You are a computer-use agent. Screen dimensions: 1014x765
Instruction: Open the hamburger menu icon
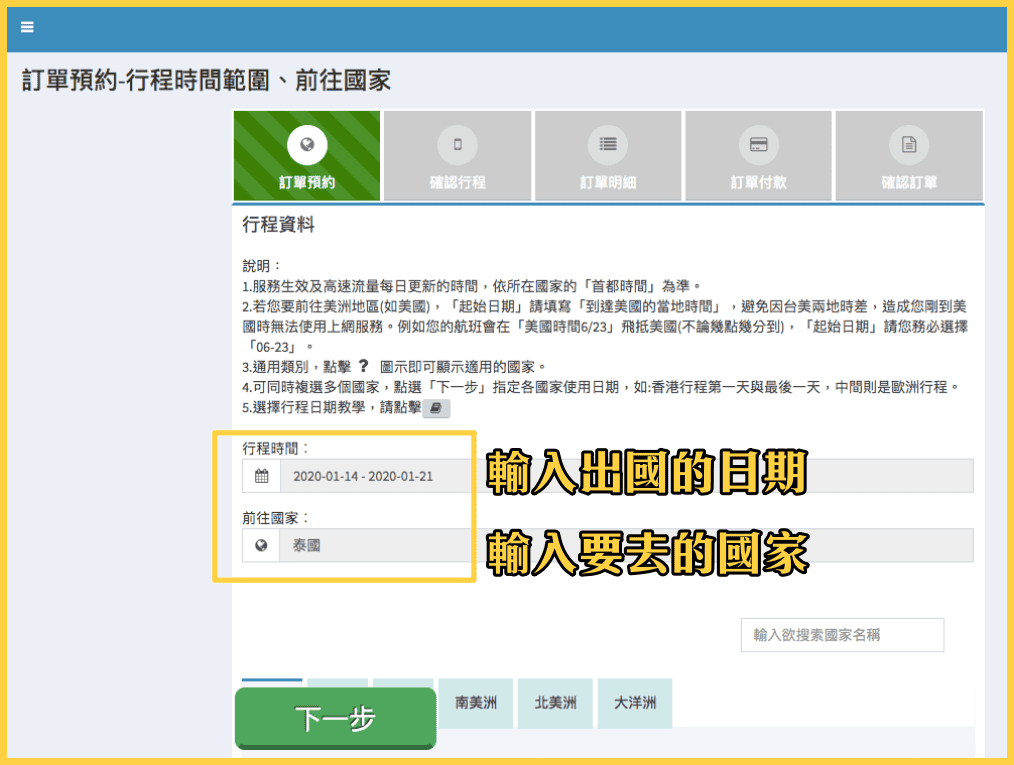[27, 27]
